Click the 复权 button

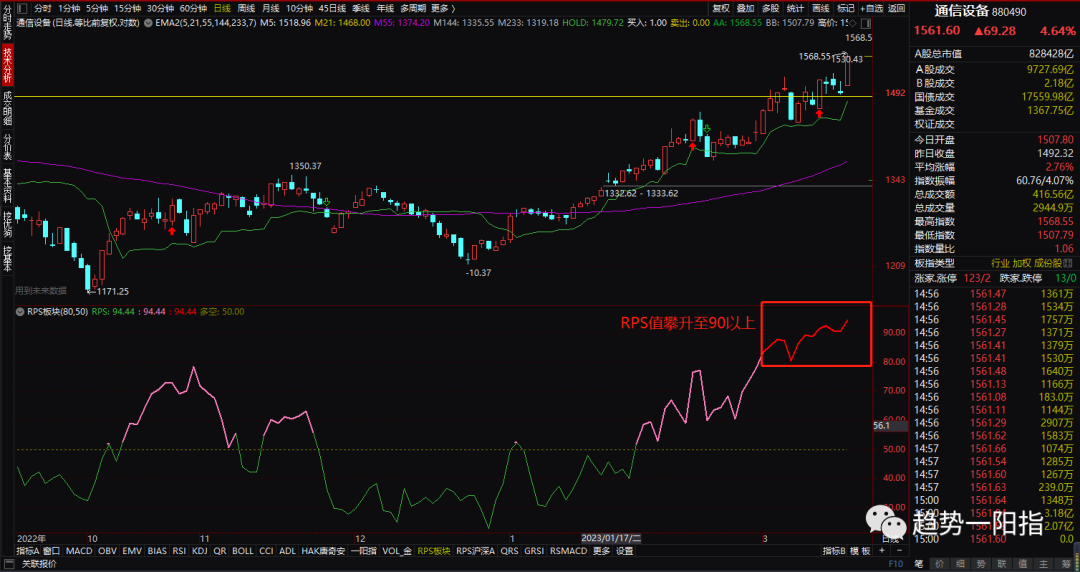tap(721, 8)
